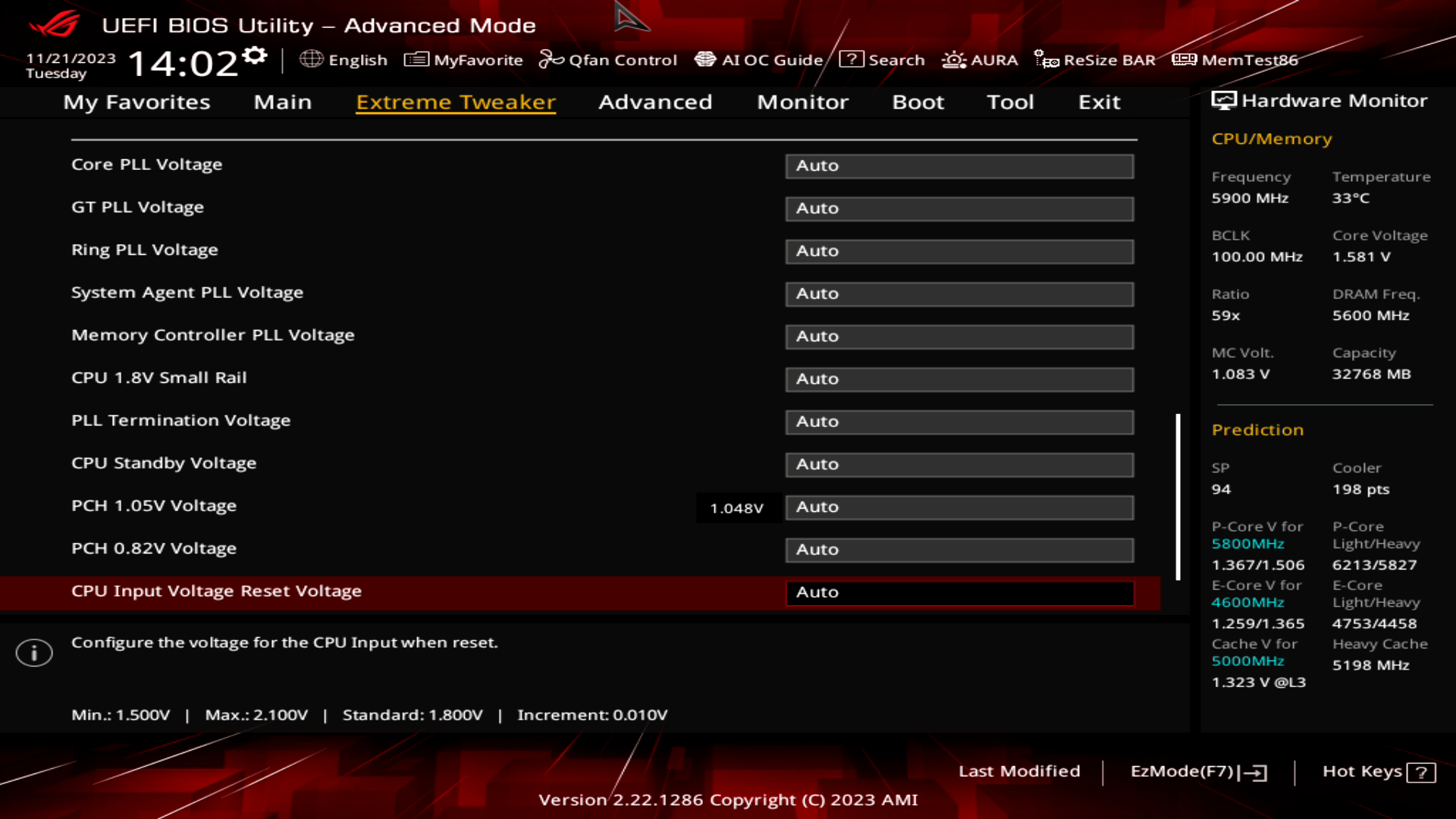This screenshot has height=819, width=1456.
Task: Set CPU Input Voltage Reset Voltage value
Action: tap(959, 592)
